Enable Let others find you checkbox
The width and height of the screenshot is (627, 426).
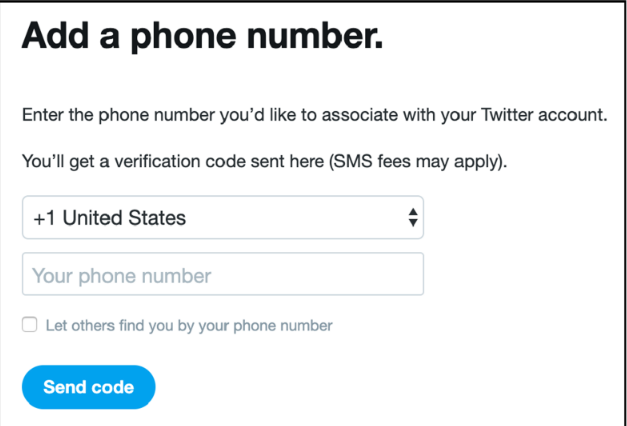30,324
